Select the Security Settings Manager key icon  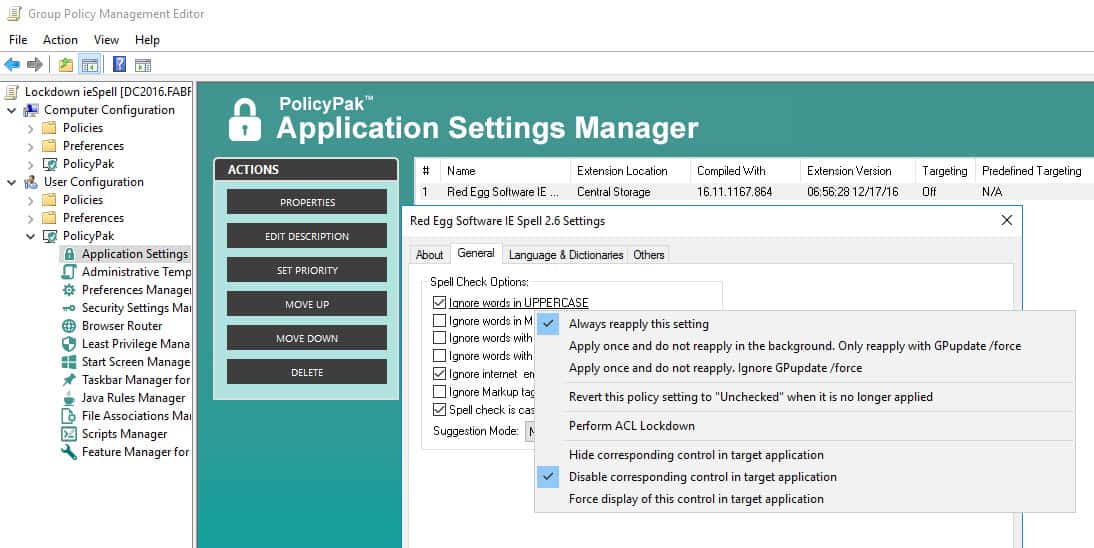(69, 308)
